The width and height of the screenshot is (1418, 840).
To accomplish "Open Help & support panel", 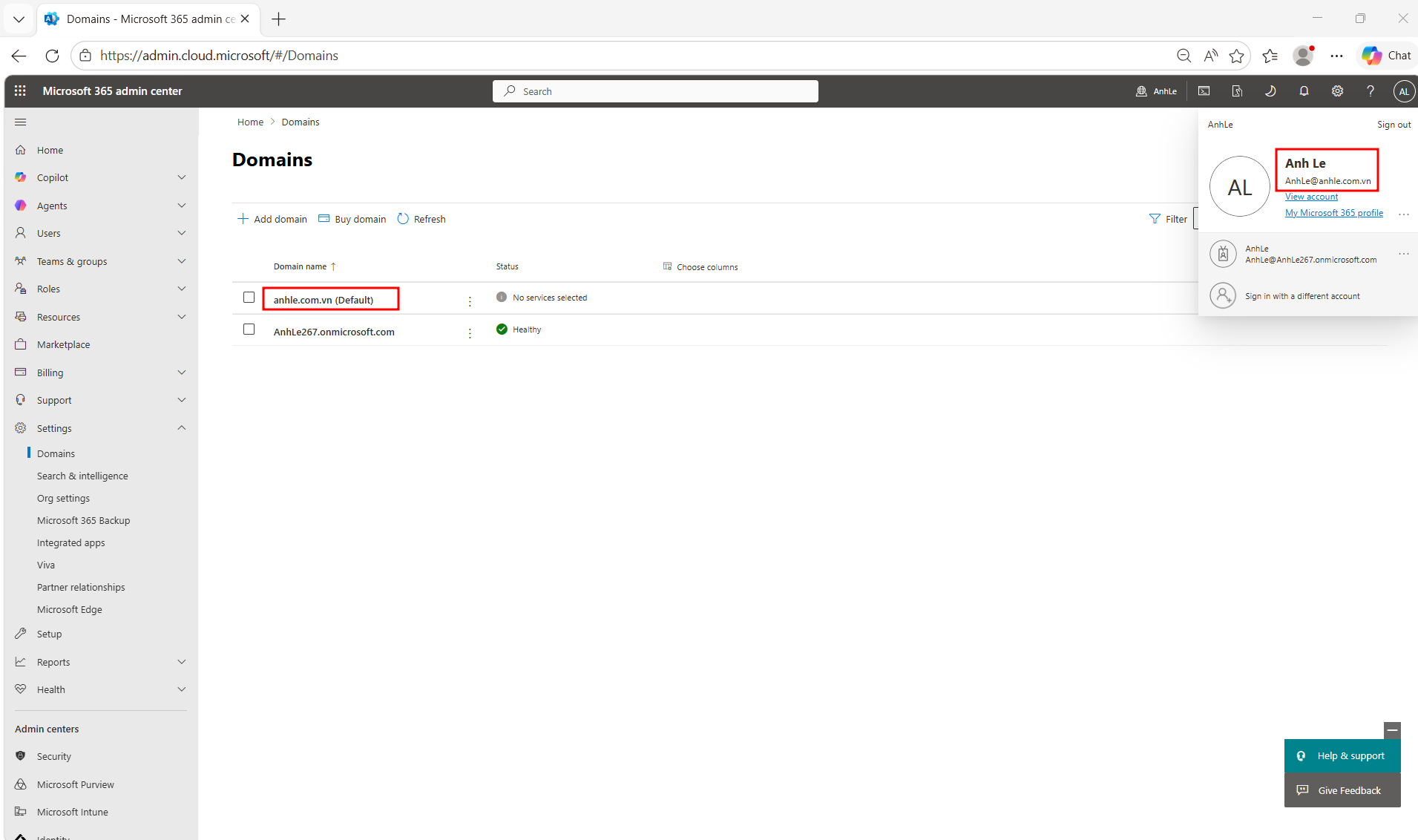I will [x=1342, y=756].
